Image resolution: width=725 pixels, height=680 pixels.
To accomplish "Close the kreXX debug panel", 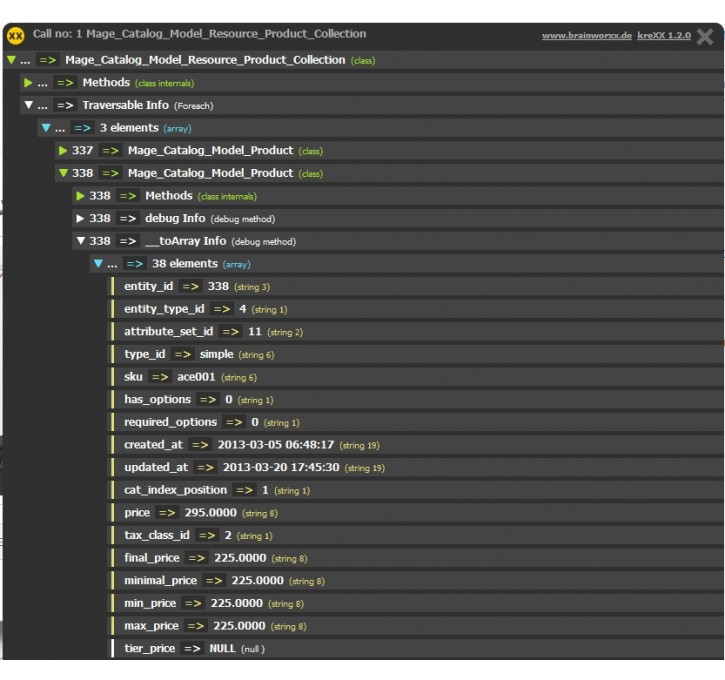I will tap(705, 36).
